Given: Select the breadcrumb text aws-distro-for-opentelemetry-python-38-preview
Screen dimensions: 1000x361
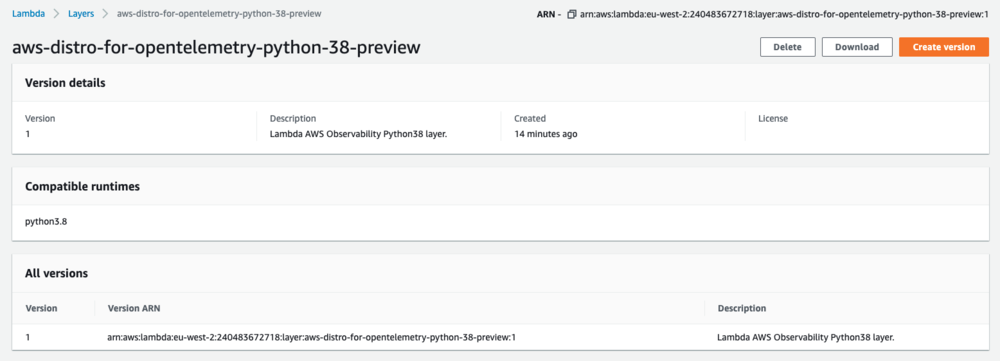Looking at the screenshot, I should (x=220, y=13).
